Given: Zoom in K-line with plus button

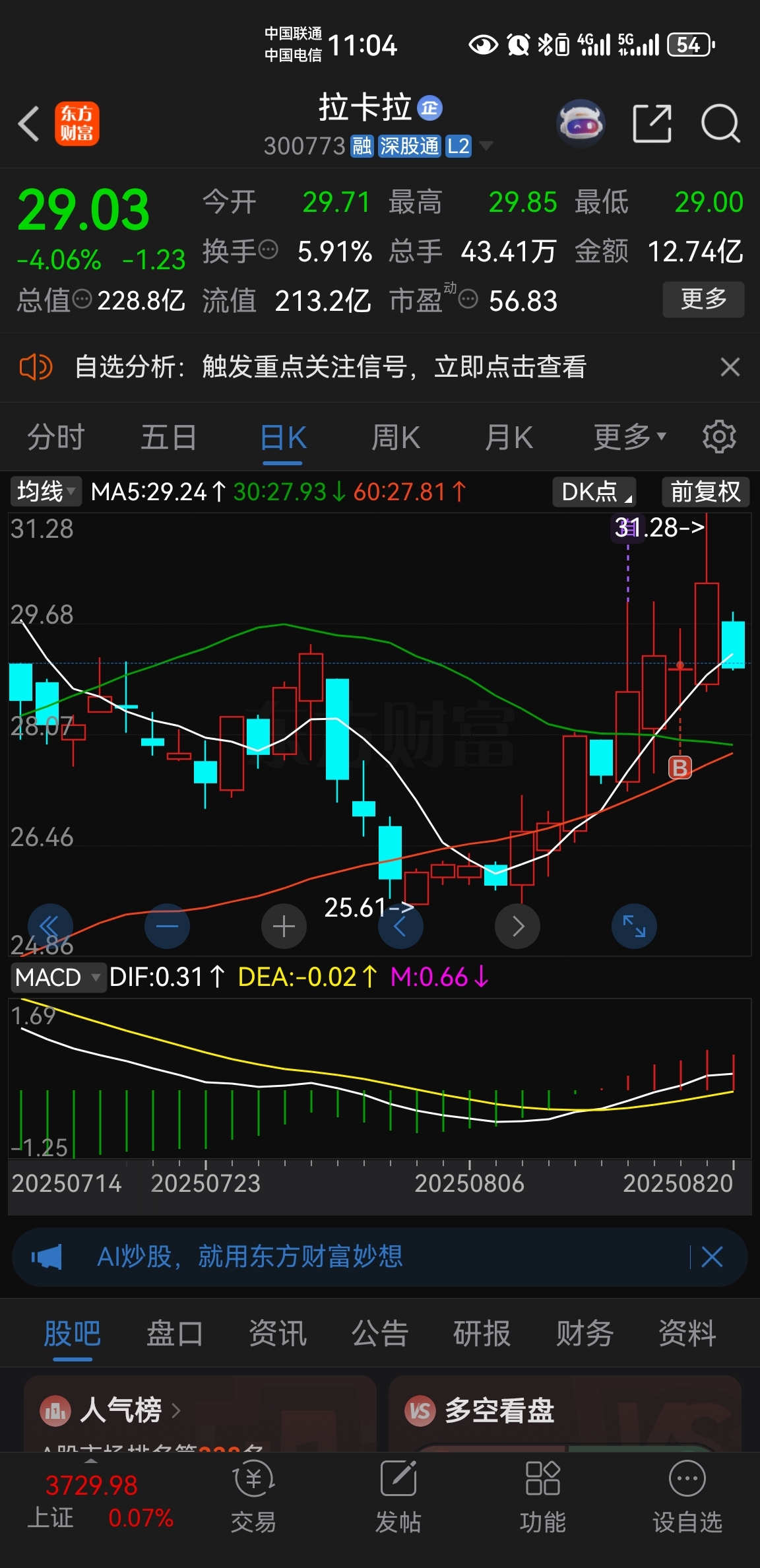Looking at the screenshot, I should [x=284, y=926].
